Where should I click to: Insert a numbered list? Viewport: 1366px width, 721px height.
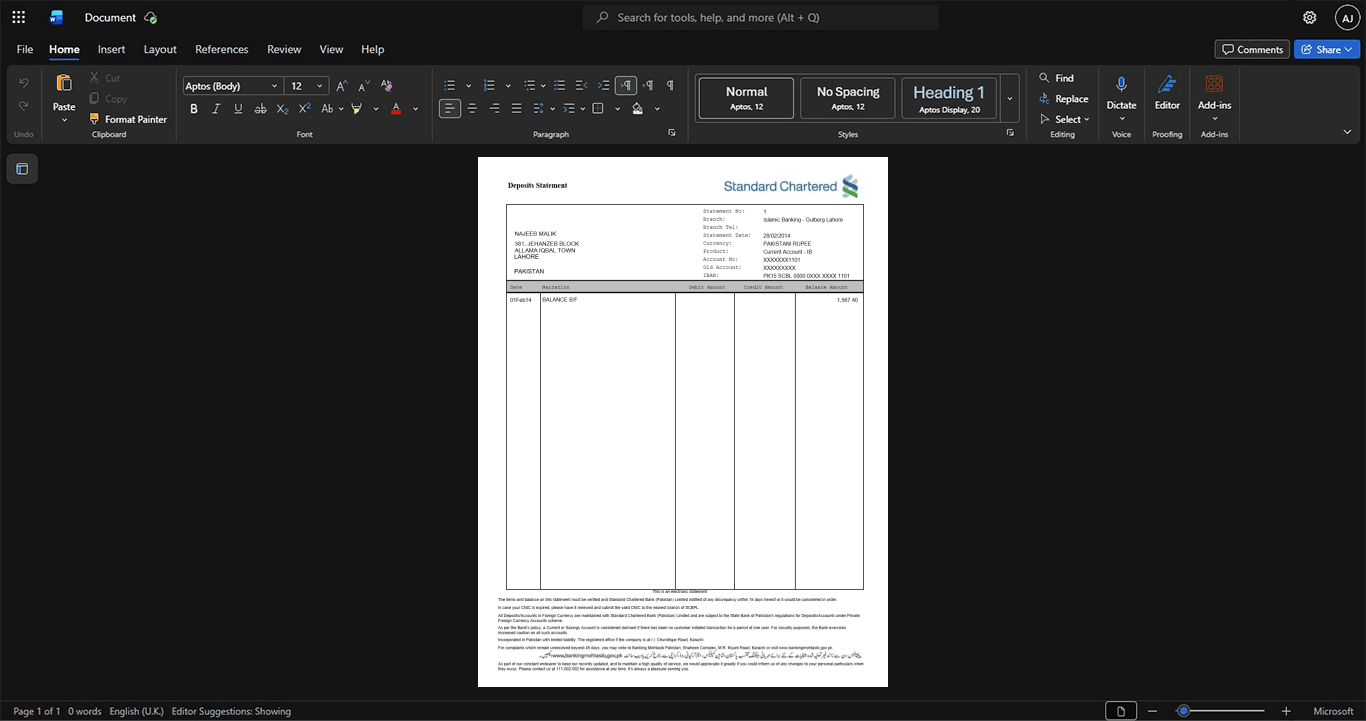[489, 86]
